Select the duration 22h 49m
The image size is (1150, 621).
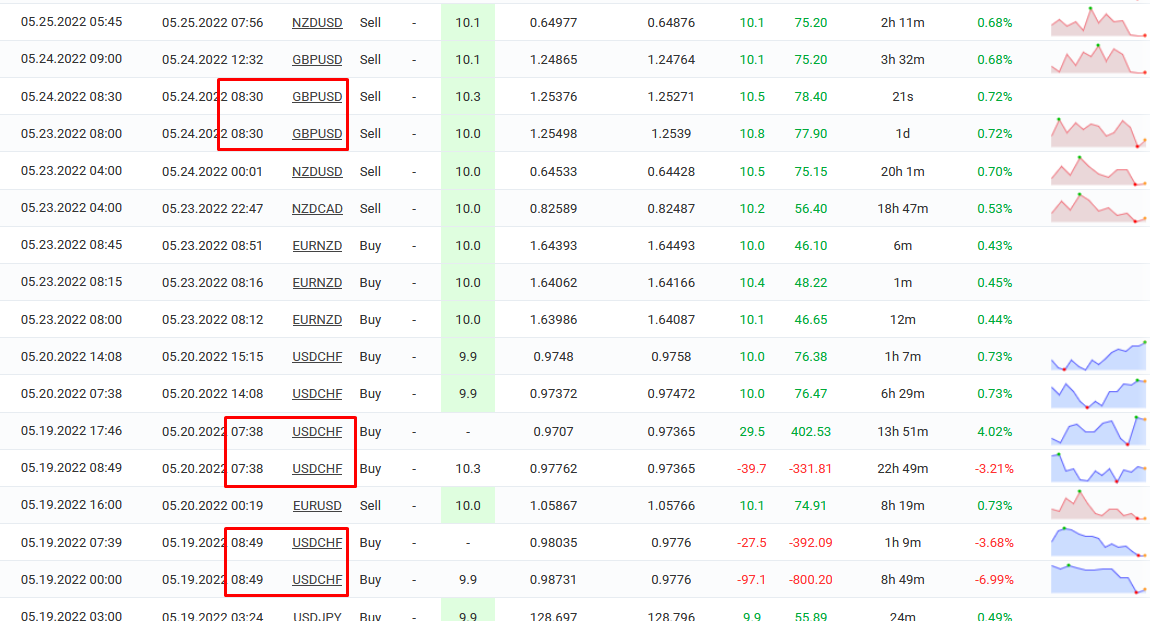coord(903,468)
